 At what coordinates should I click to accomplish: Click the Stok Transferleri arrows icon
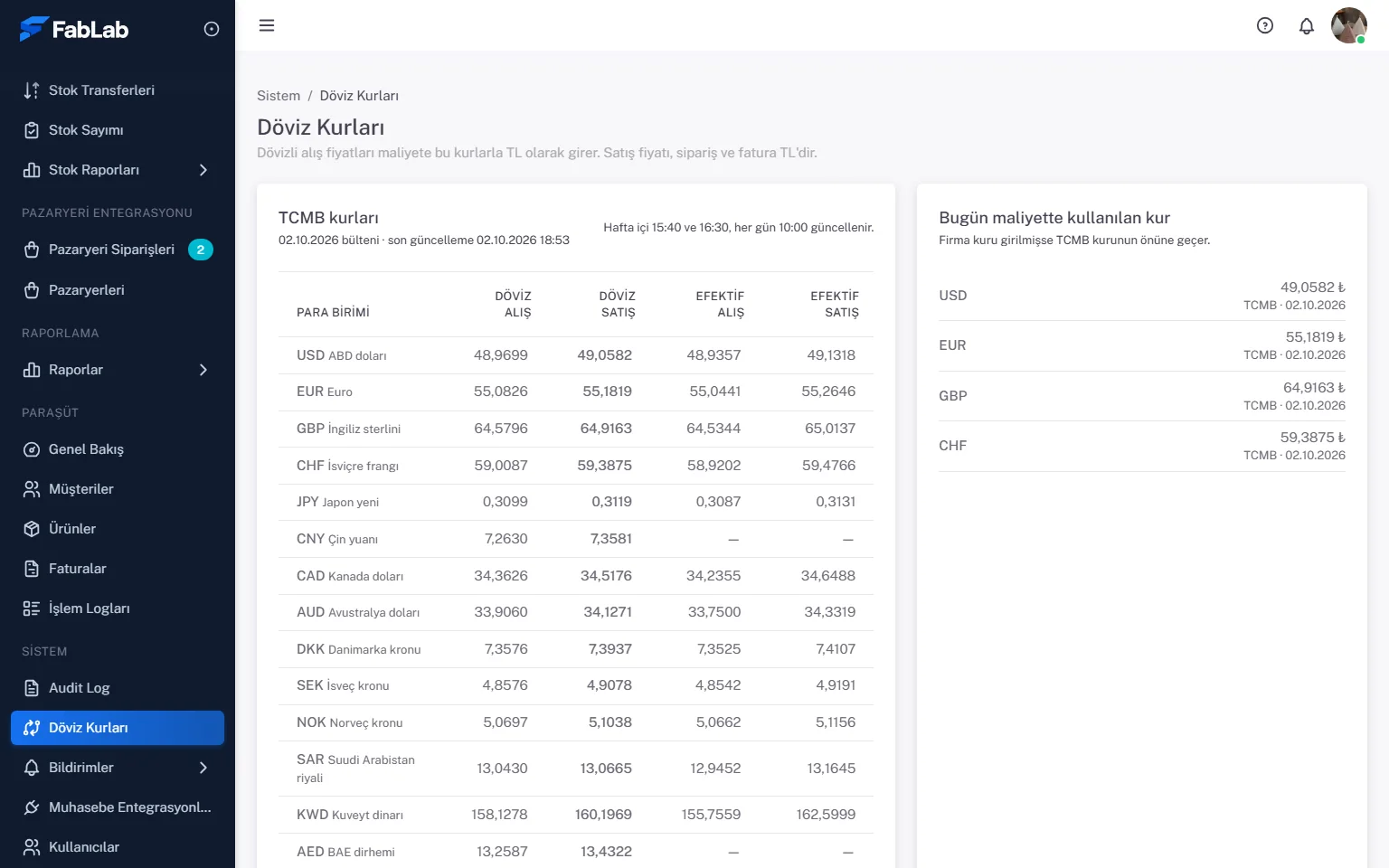[32, 90]
